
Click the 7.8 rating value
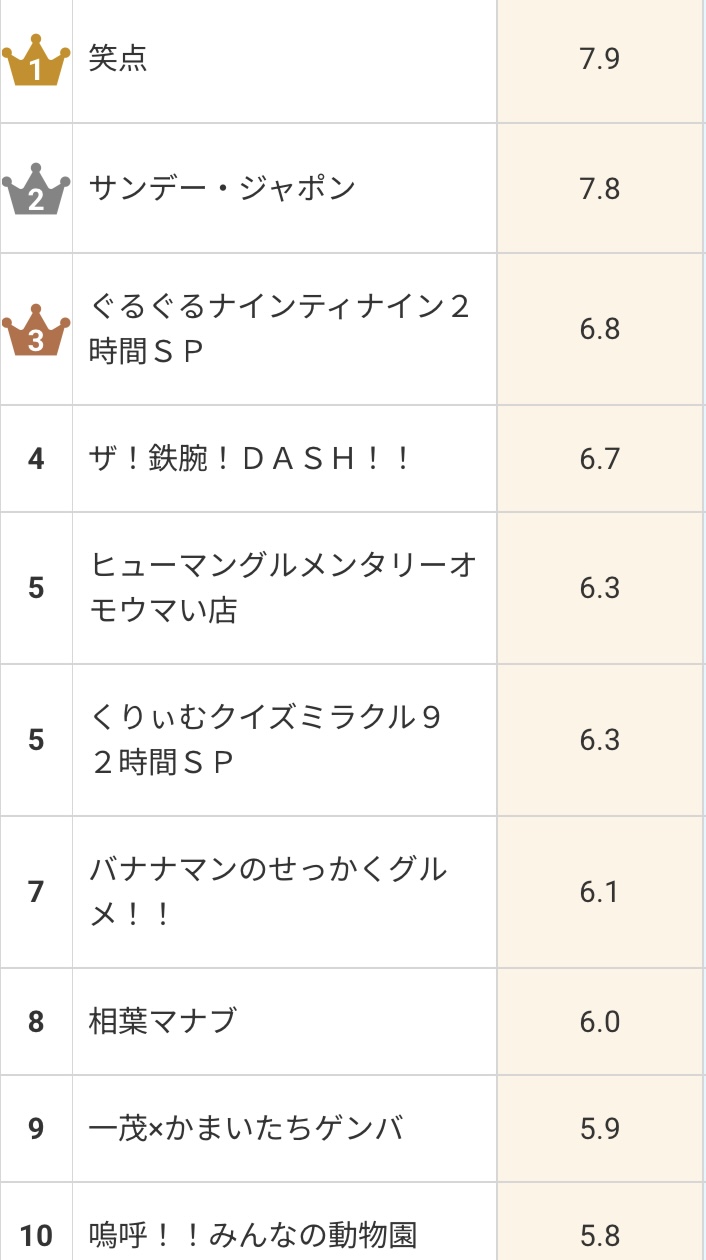point(600,188)
